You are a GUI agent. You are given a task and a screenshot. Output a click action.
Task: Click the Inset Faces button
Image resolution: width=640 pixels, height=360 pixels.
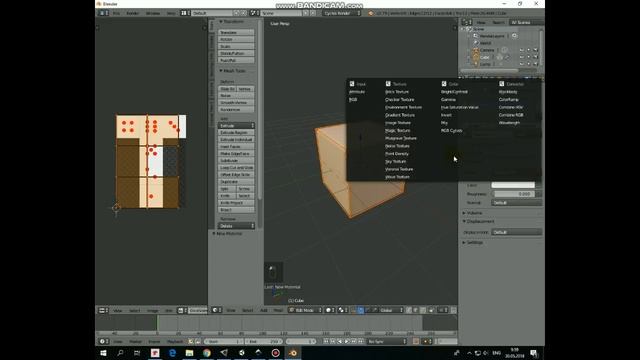[236, 147]
